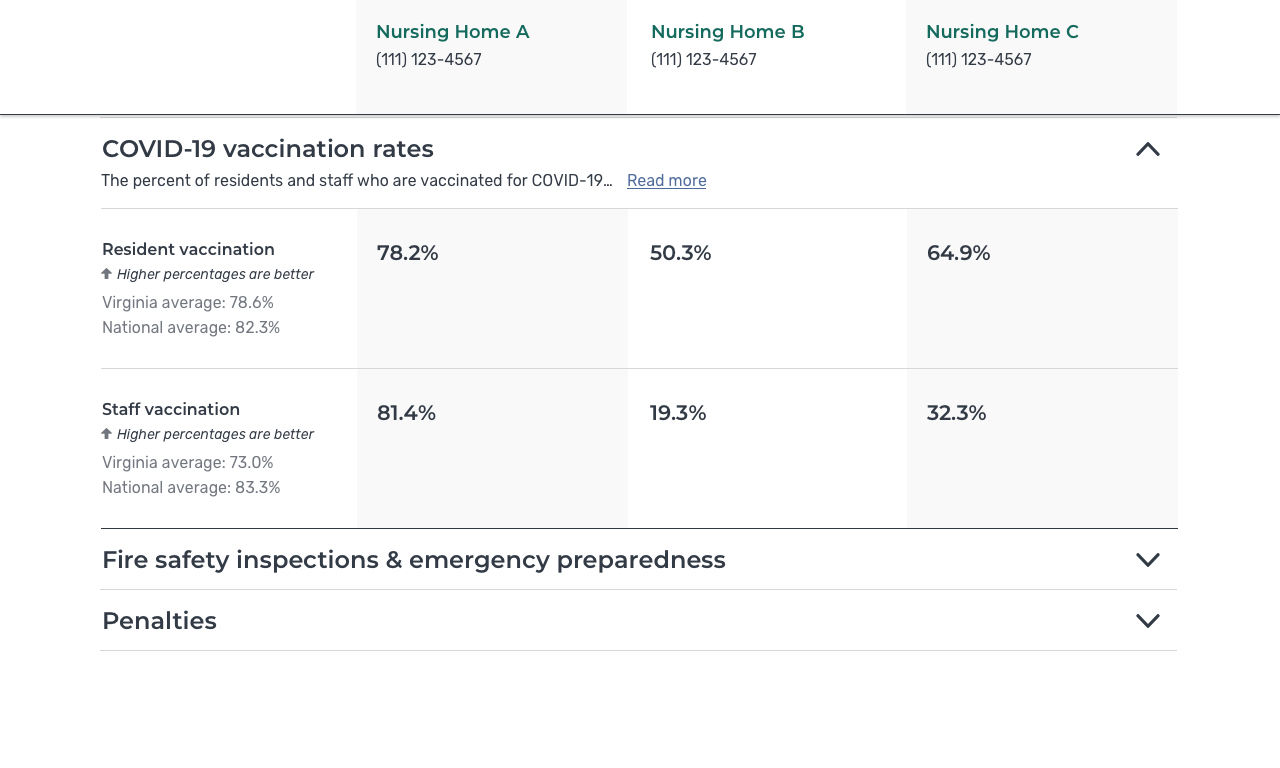Expand Fire safety inspections section chevron
1280x768 pixels.
(1147, 560)
